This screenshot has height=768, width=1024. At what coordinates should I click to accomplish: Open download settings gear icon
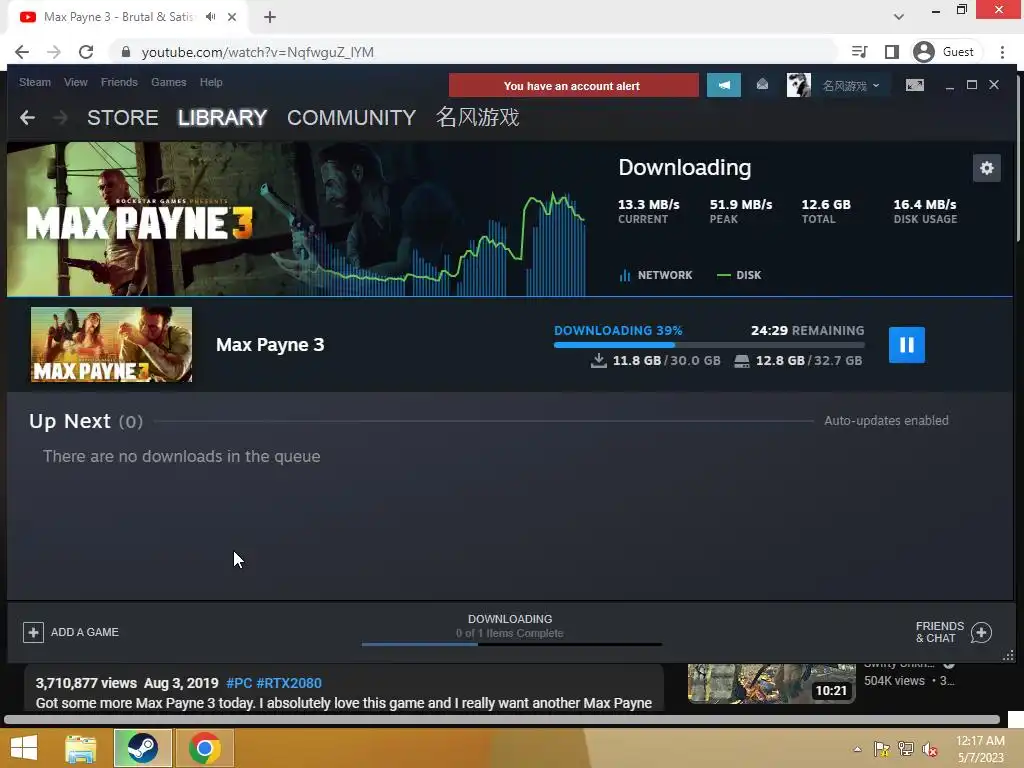[x=986, y=168]
